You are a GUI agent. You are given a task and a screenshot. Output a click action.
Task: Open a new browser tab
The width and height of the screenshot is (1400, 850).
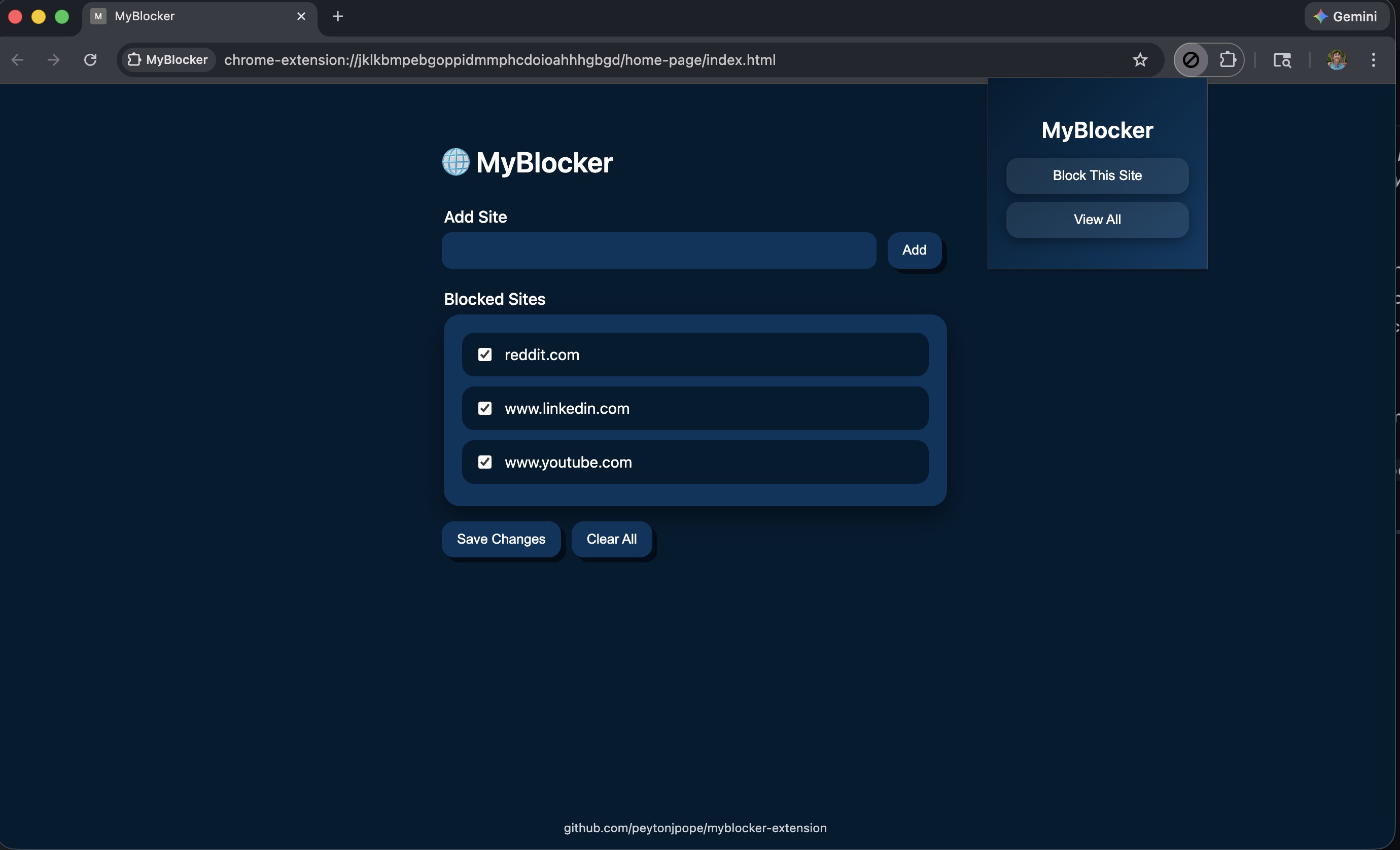point(337,16)
